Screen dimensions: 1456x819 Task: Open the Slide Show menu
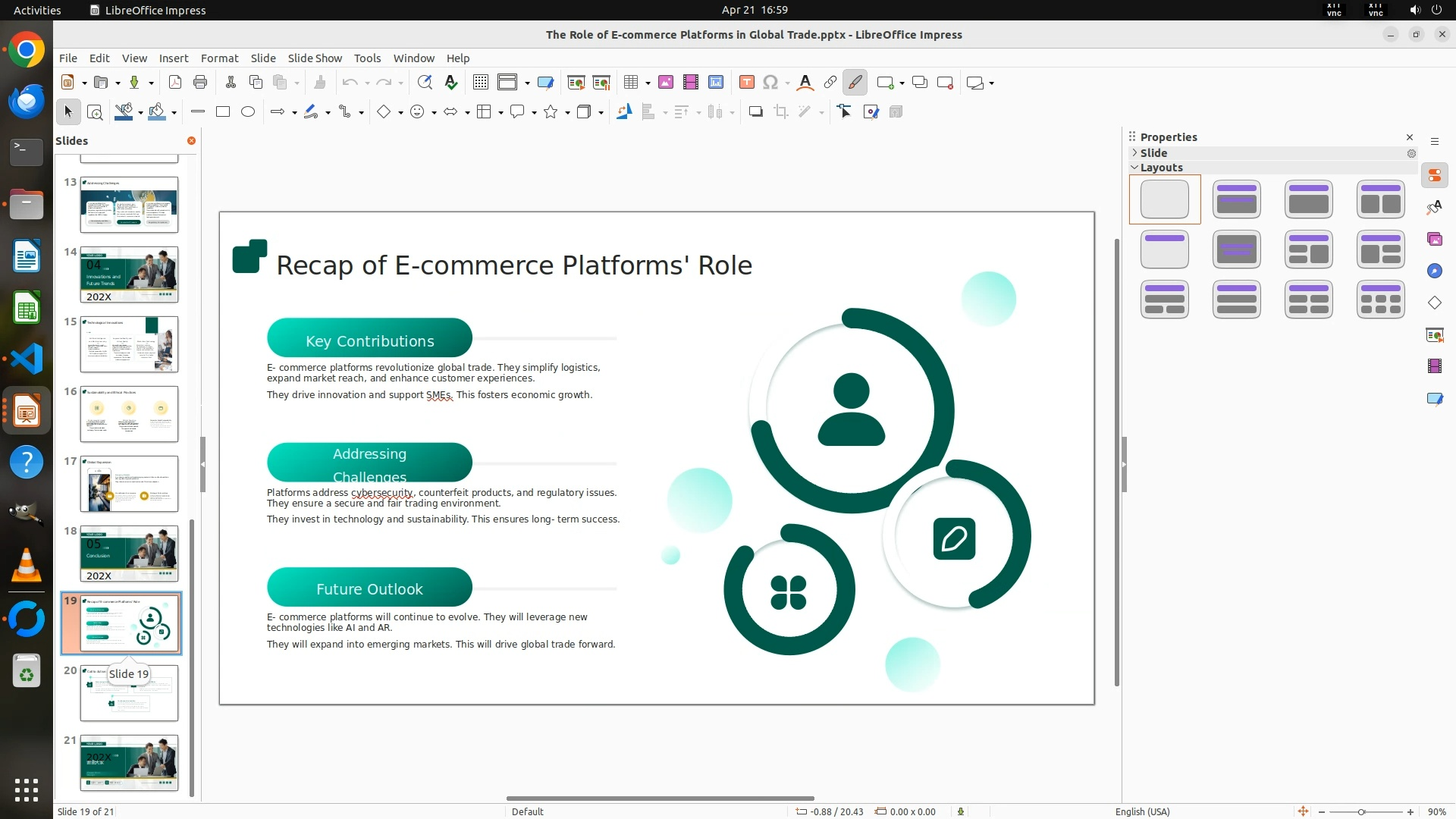[x=314, y=58]
